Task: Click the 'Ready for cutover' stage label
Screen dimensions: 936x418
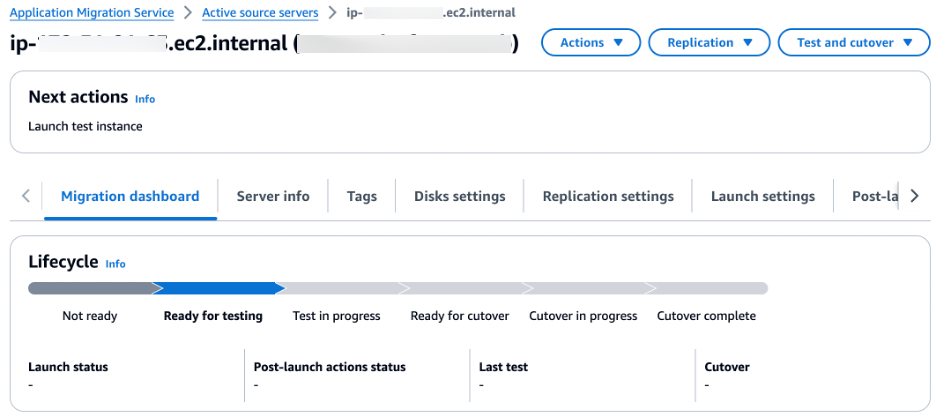Action: [460, 316]
